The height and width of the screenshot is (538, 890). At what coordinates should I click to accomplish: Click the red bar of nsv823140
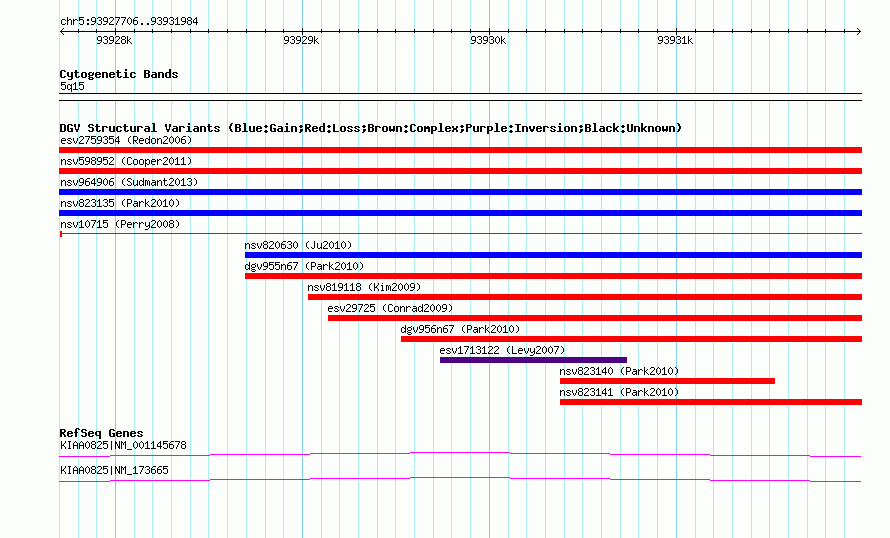668,381
